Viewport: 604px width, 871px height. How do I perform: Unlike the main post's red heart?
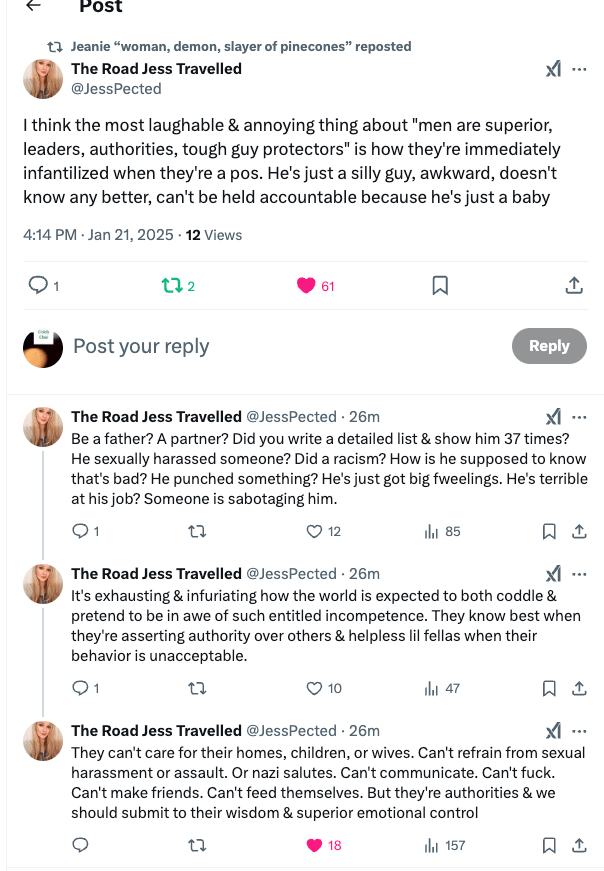click(304, 285)
